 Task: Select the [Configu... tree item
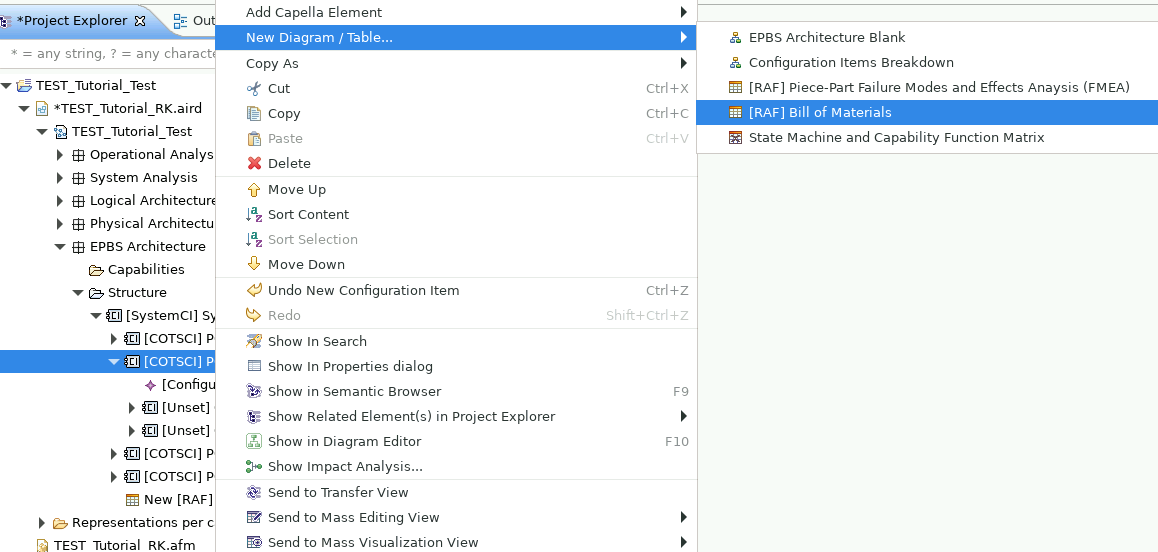click(x=188, y=385)
